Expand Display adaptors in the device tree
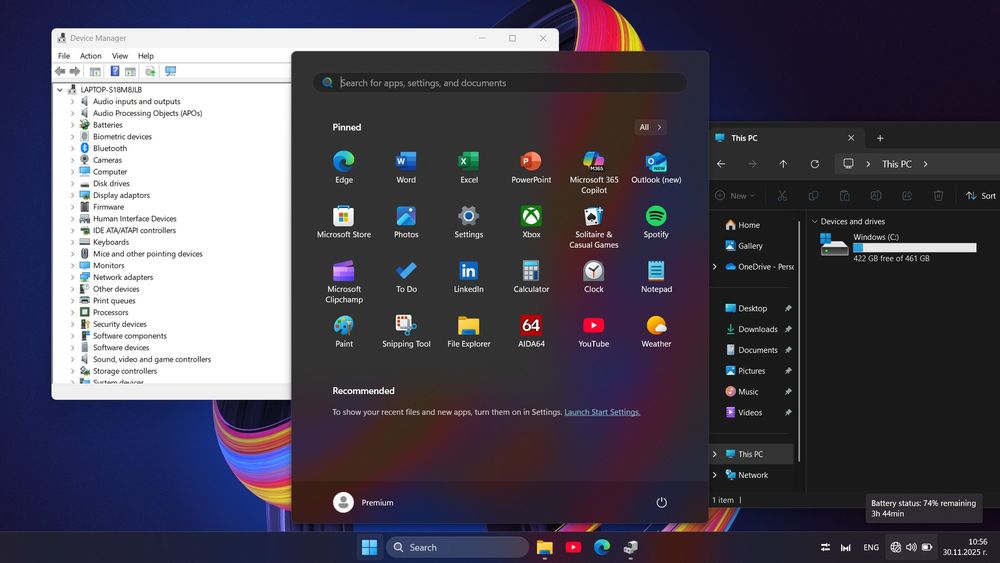The height and width of the screenshot is (563, 1000). pos(72,195)
